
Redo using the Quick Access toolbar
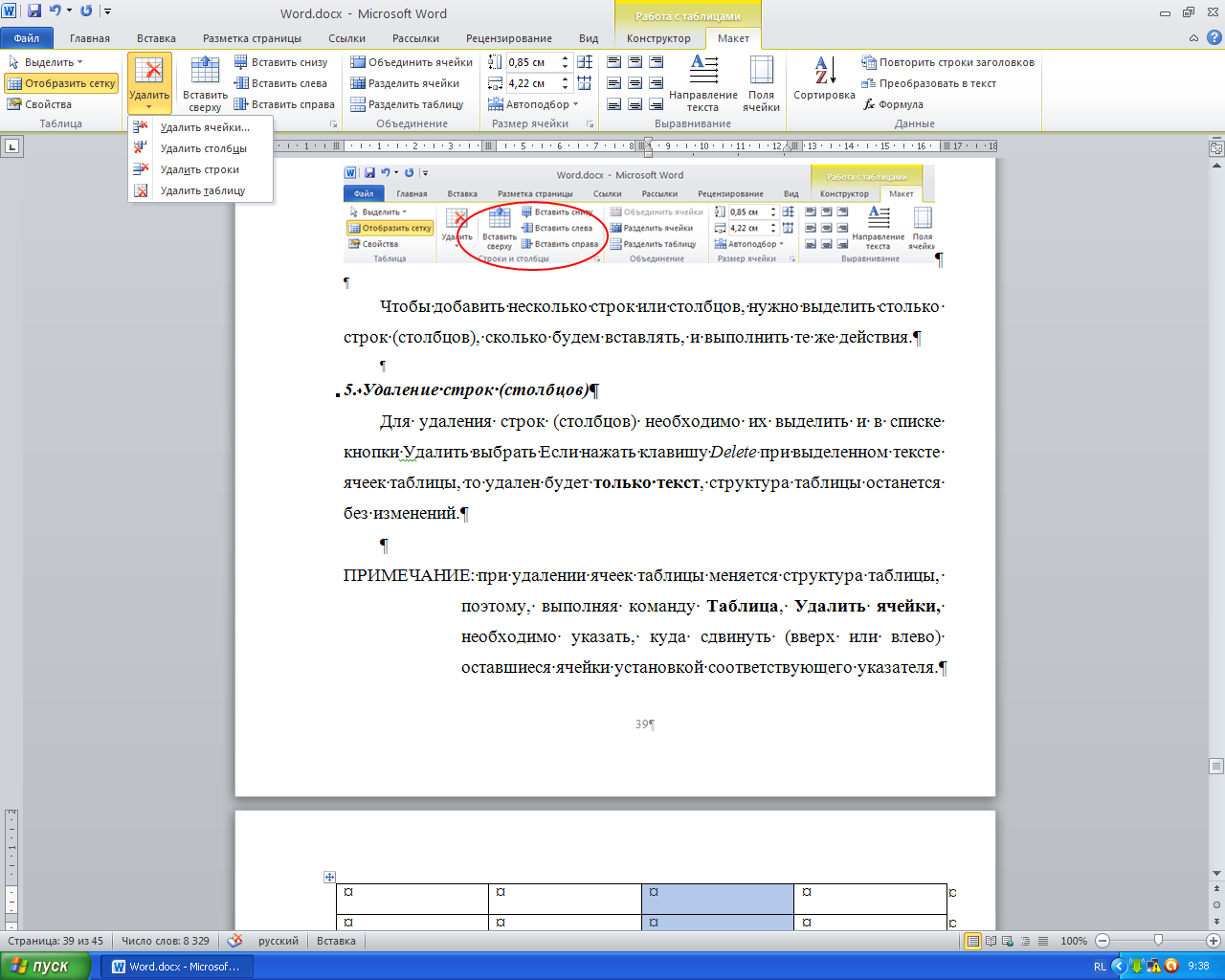coord(86,11)
